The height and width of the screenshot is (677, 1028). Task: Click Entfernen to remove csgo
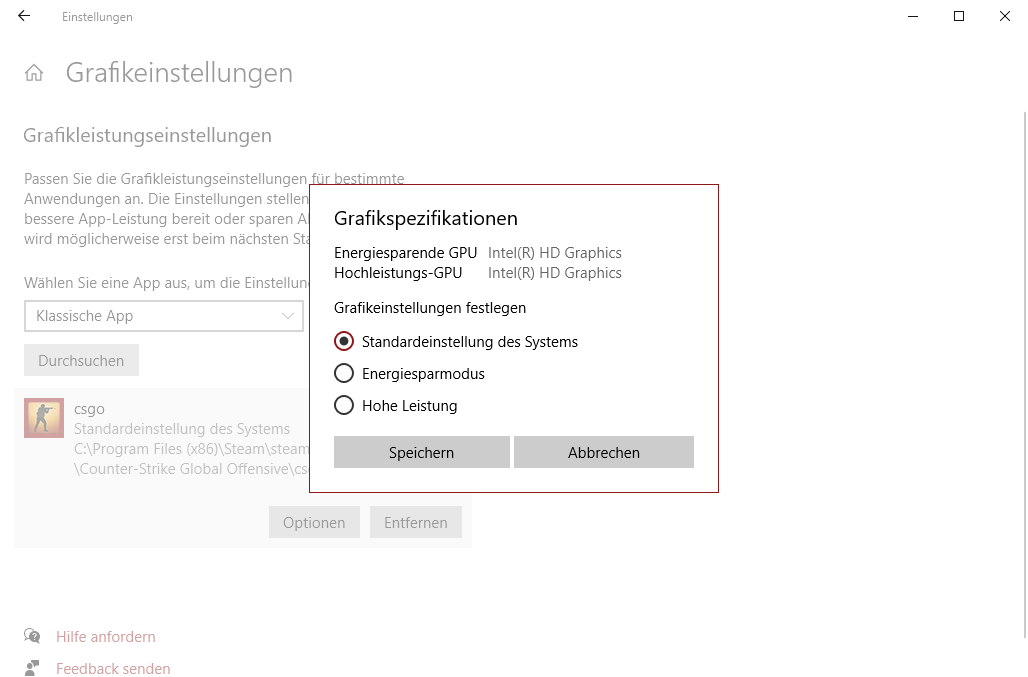coord(415,522)
